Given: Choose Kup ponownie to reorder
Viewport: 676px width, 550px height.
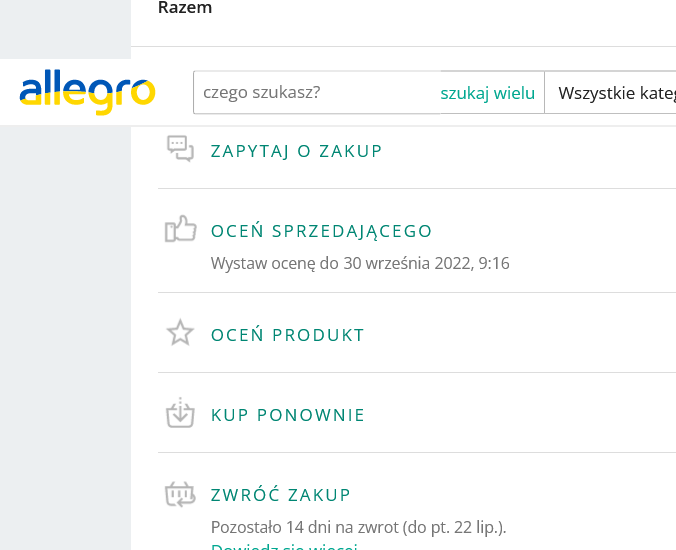Looking at the screenshot, I should tap(287, 415).
